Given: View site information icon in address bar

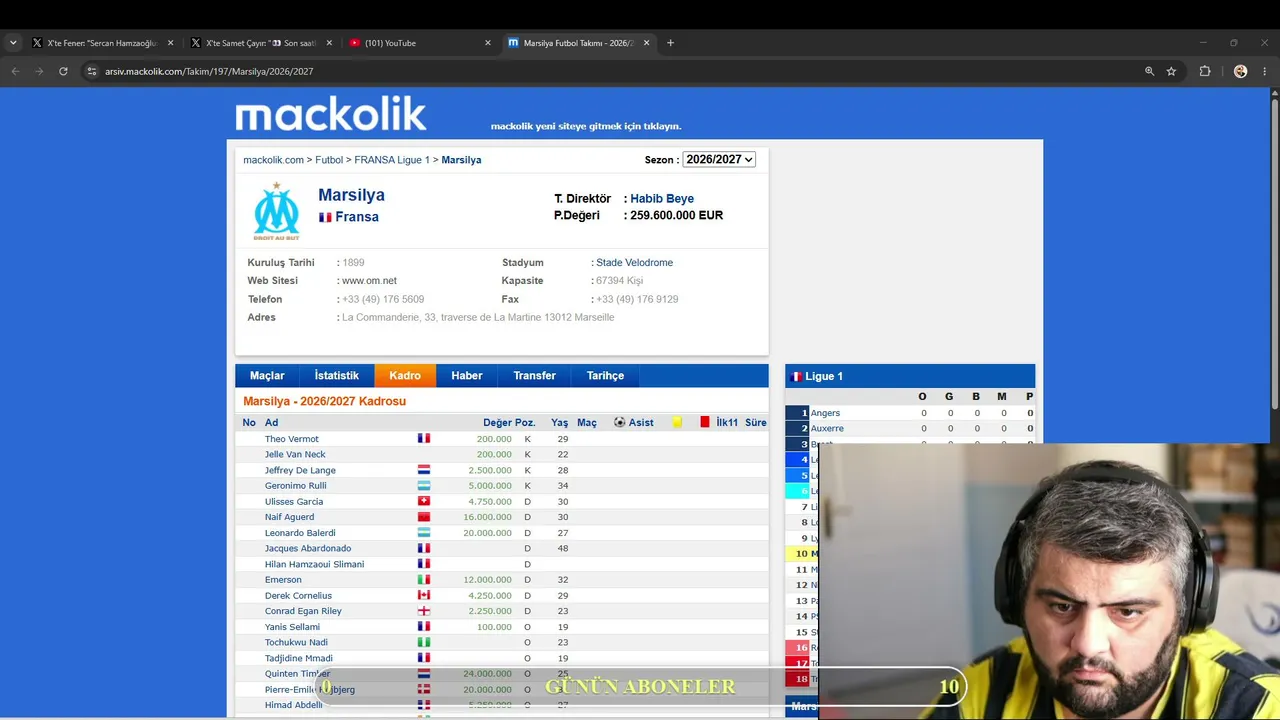Looking at the screenshot, I should tap(92, 71).
